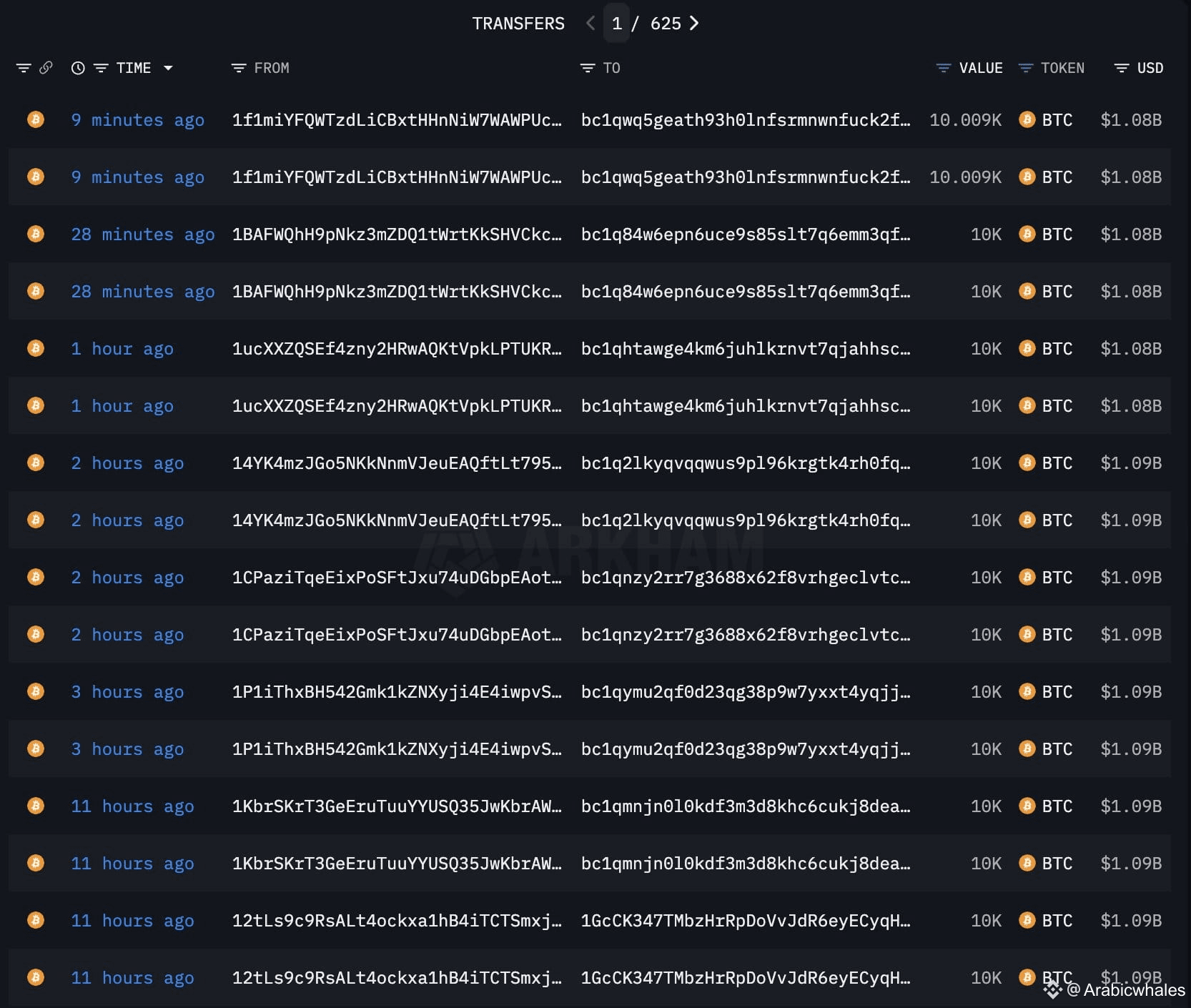Click the clock icon beside TIME

78,68
